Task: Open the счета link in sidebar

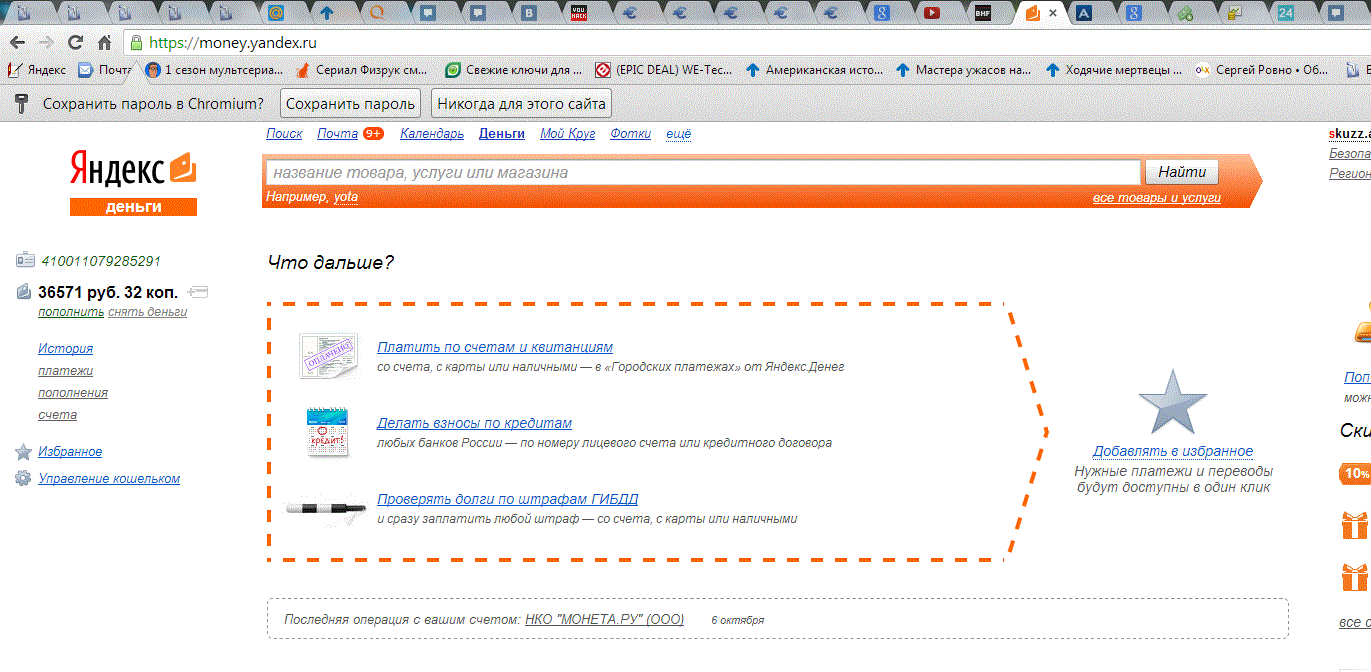Action: tap(58, 415)
